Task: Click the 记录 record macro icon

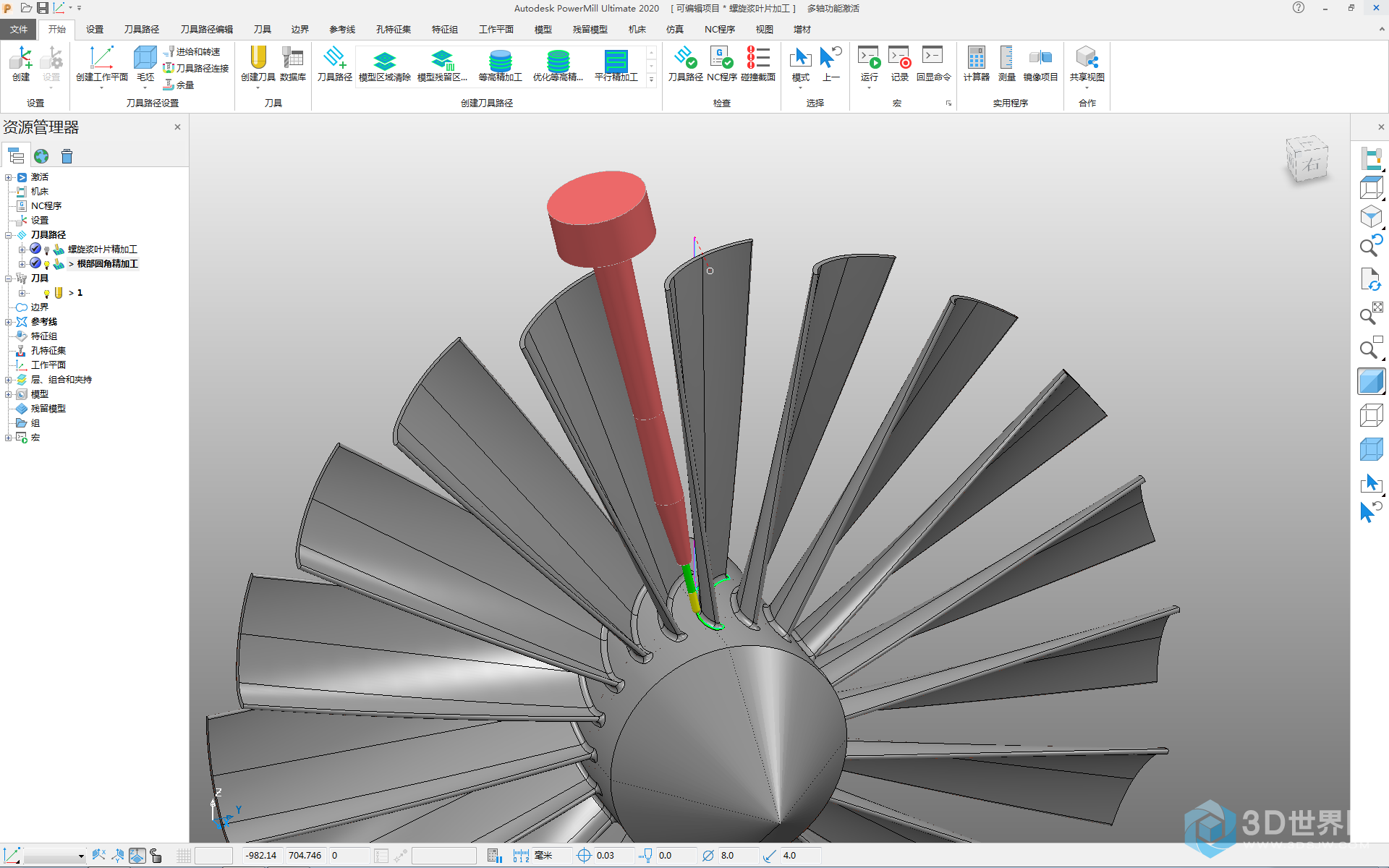Action: pyautogui.click(x=899, y=57)
